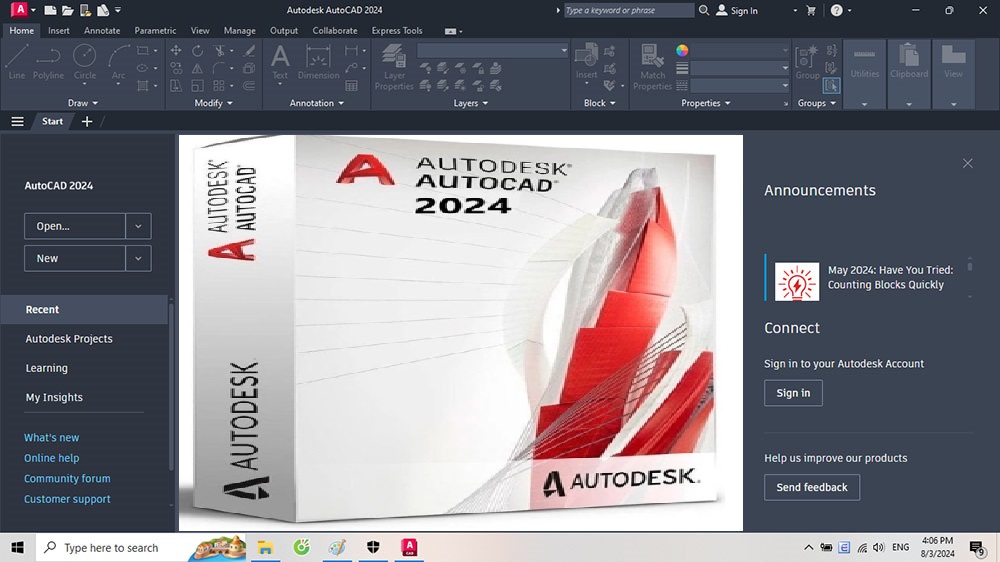The width and height of the screenshot is (1000, 562).
Task: Click the Dimension tool
Action: click(318, 63)
